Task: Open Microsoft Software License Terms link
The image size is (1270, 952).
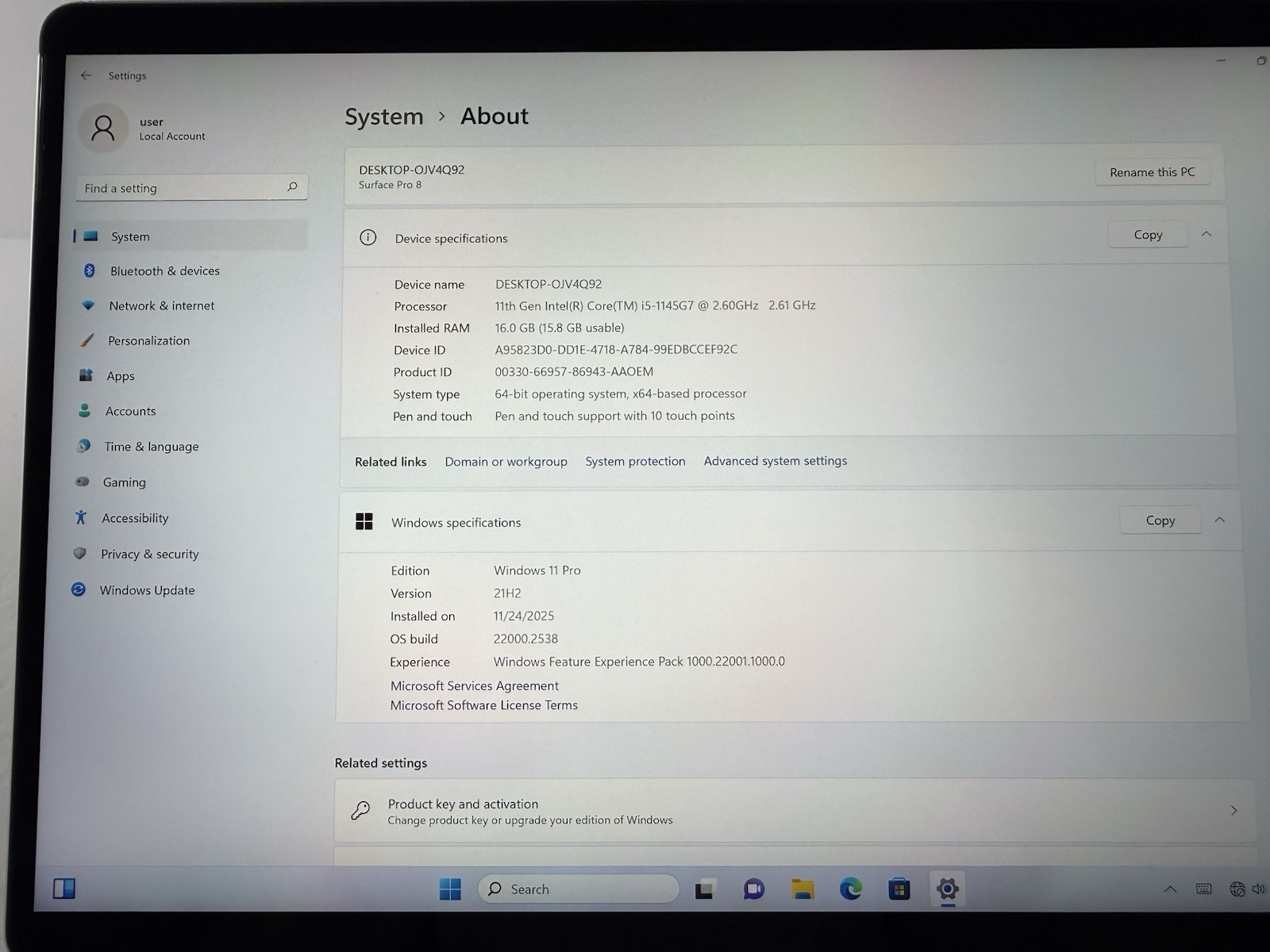Action: click(484, 705)
